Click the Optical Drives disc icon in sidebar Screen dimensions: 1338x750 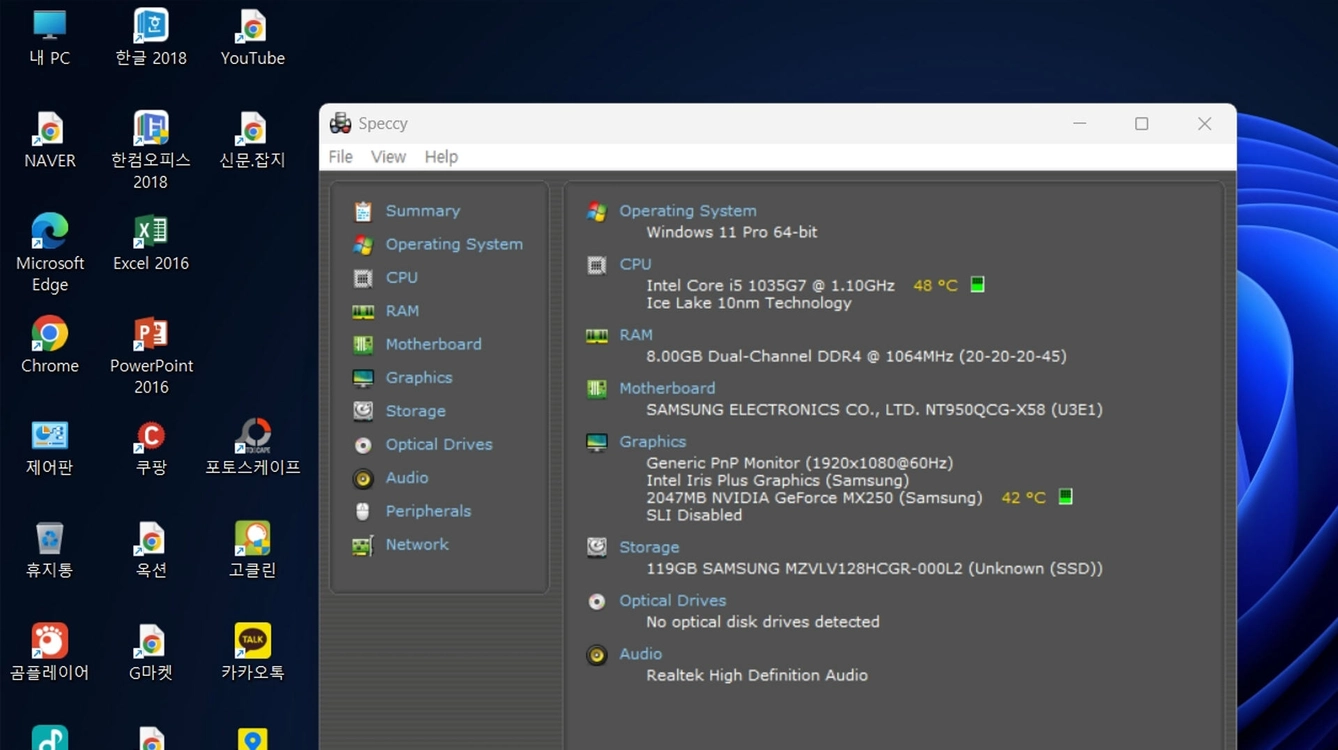click(363, 445)
